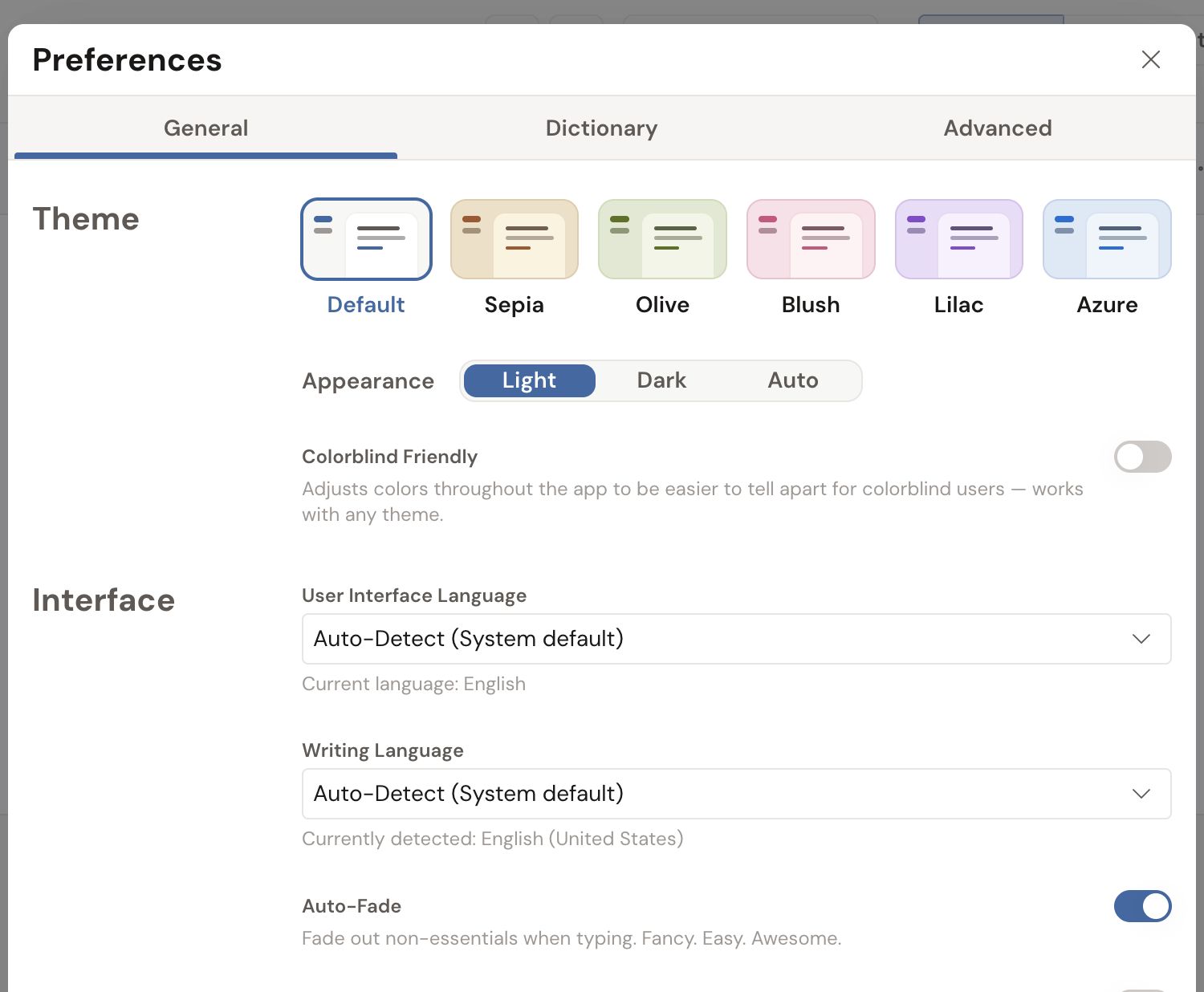Disable the Auto-Fade toggle
The width and height of the screenshot is (1204, 992).
point(1142,906)
